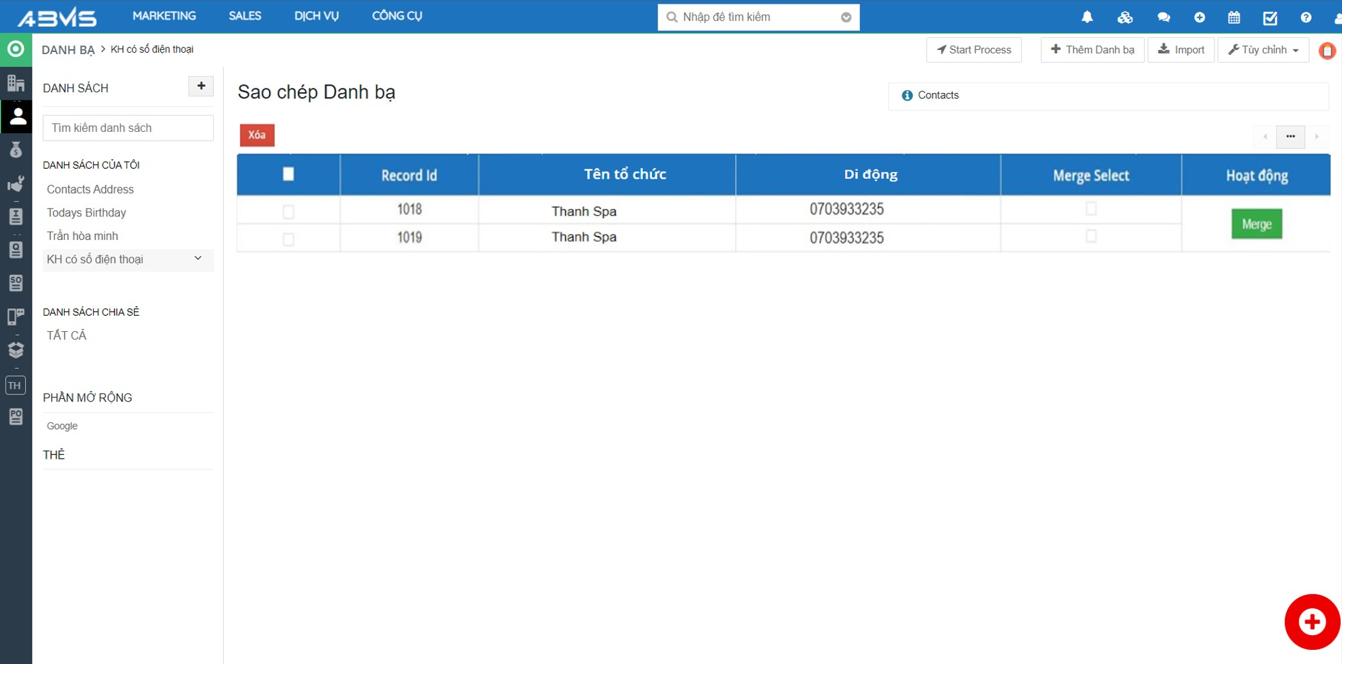The width and height of the screenshot is (1370, 697).
Task: Click the checklist tasks icon
Action: tap(1270, 17)
